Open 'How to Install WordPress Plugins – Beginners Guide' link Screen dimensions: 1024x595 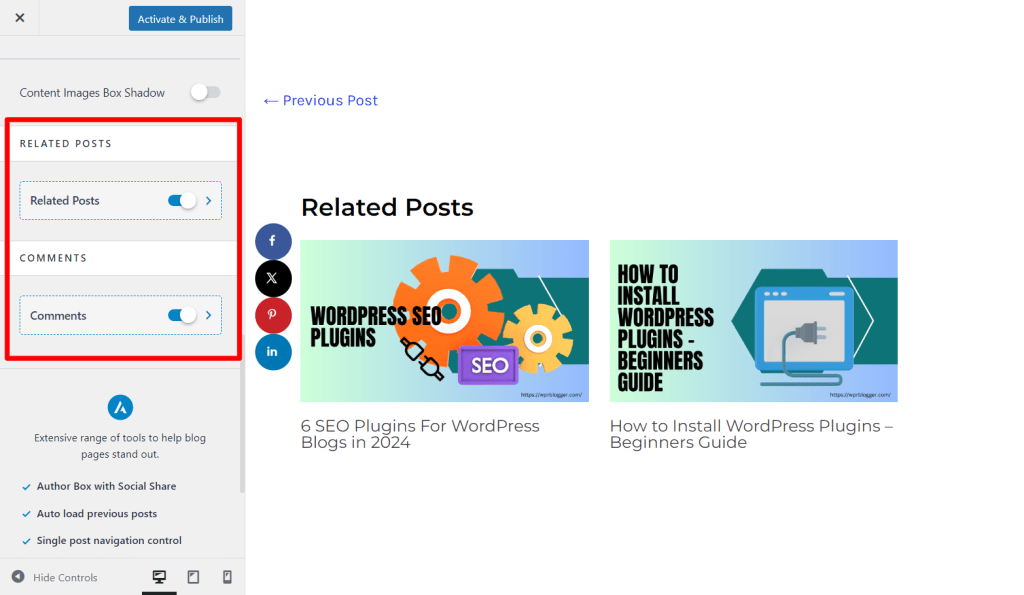(x=751, y=434)
